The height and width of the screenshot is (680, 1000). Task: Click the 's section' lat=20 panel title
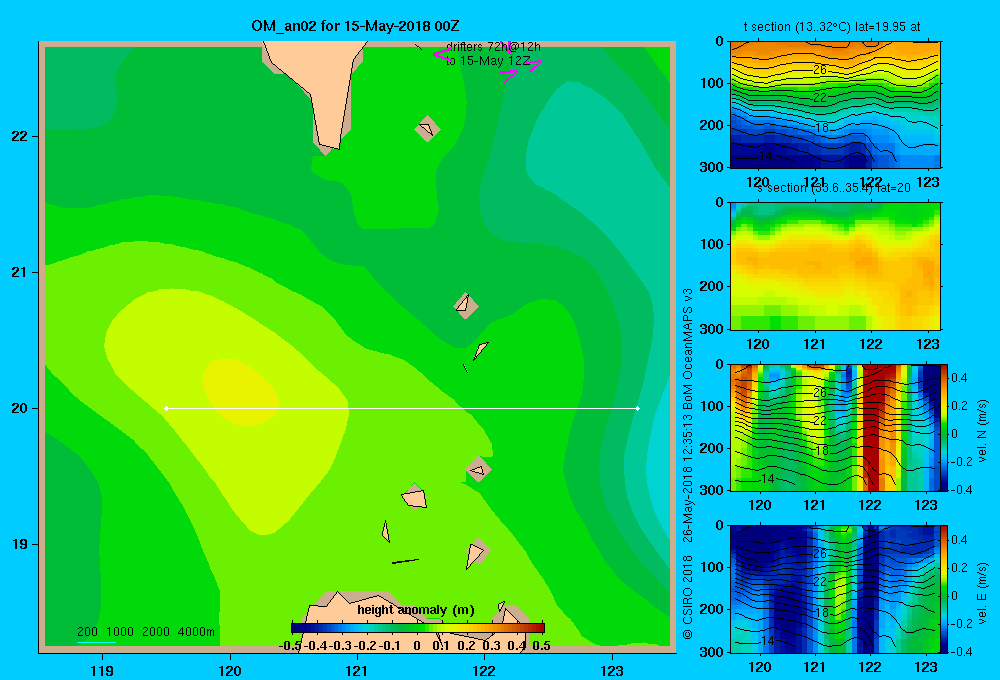coord(834,188)
